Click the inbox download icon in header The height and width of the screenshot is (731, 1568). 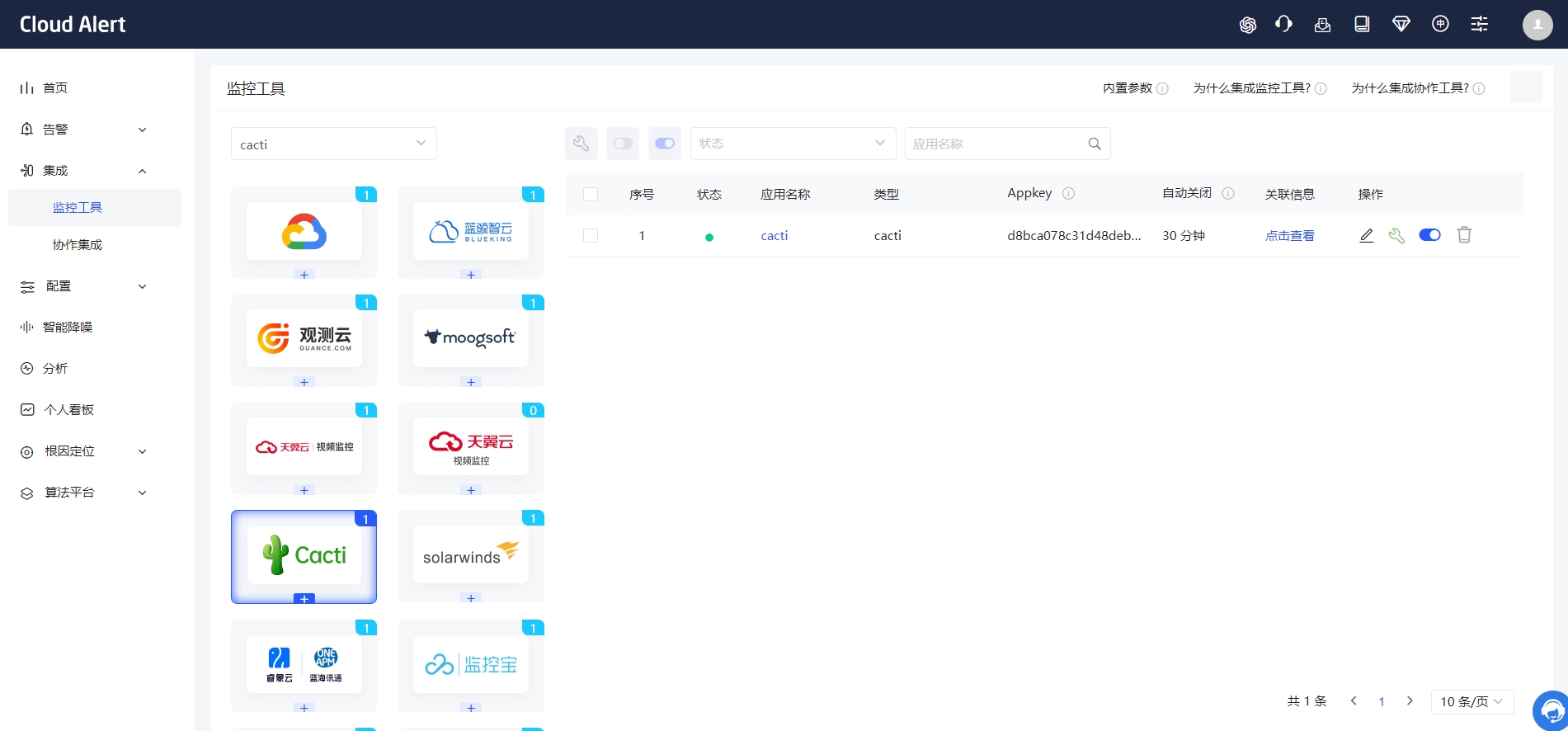pos(1322,24)
